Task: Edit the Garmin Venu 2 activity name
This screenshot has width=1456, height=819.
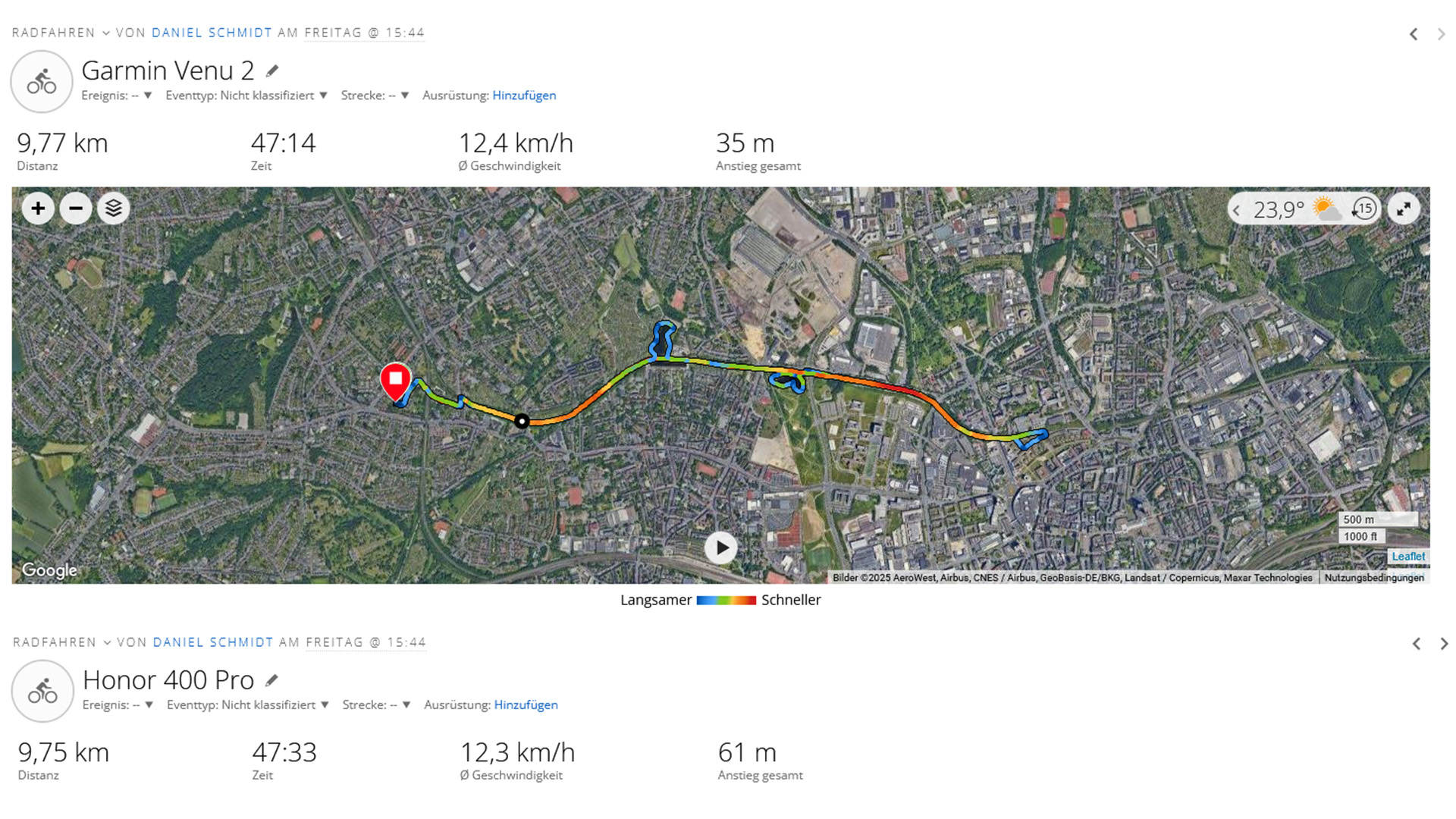Action: (x=272, y=71)
